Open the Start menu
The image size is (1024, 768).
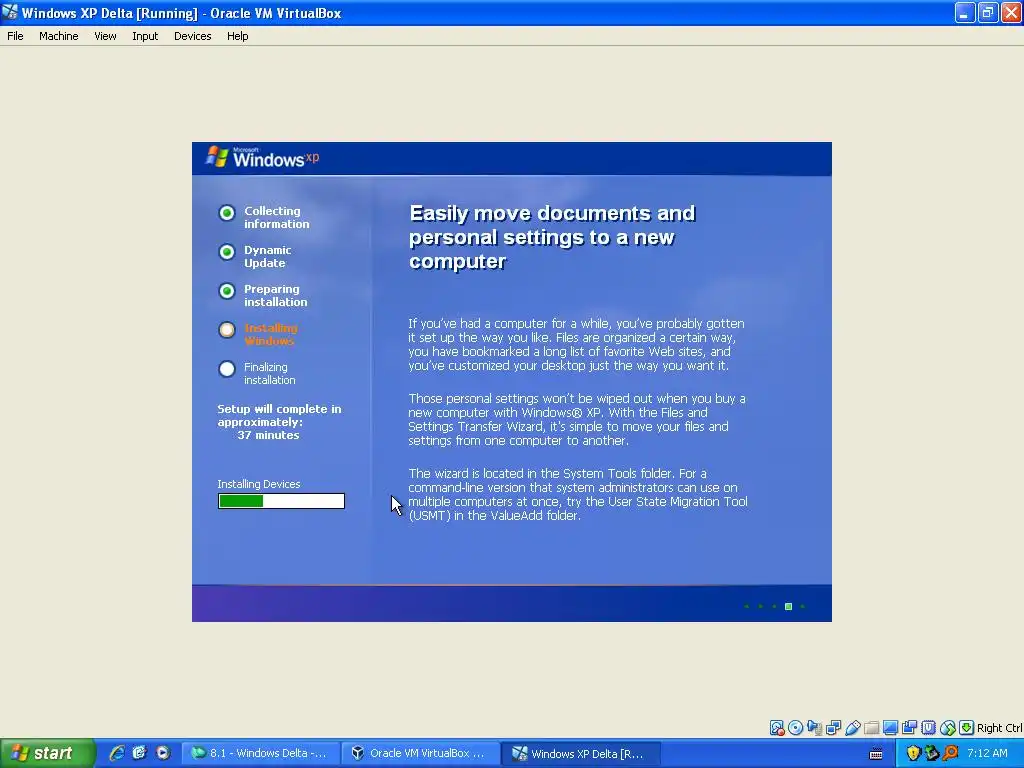click(48, 753)
